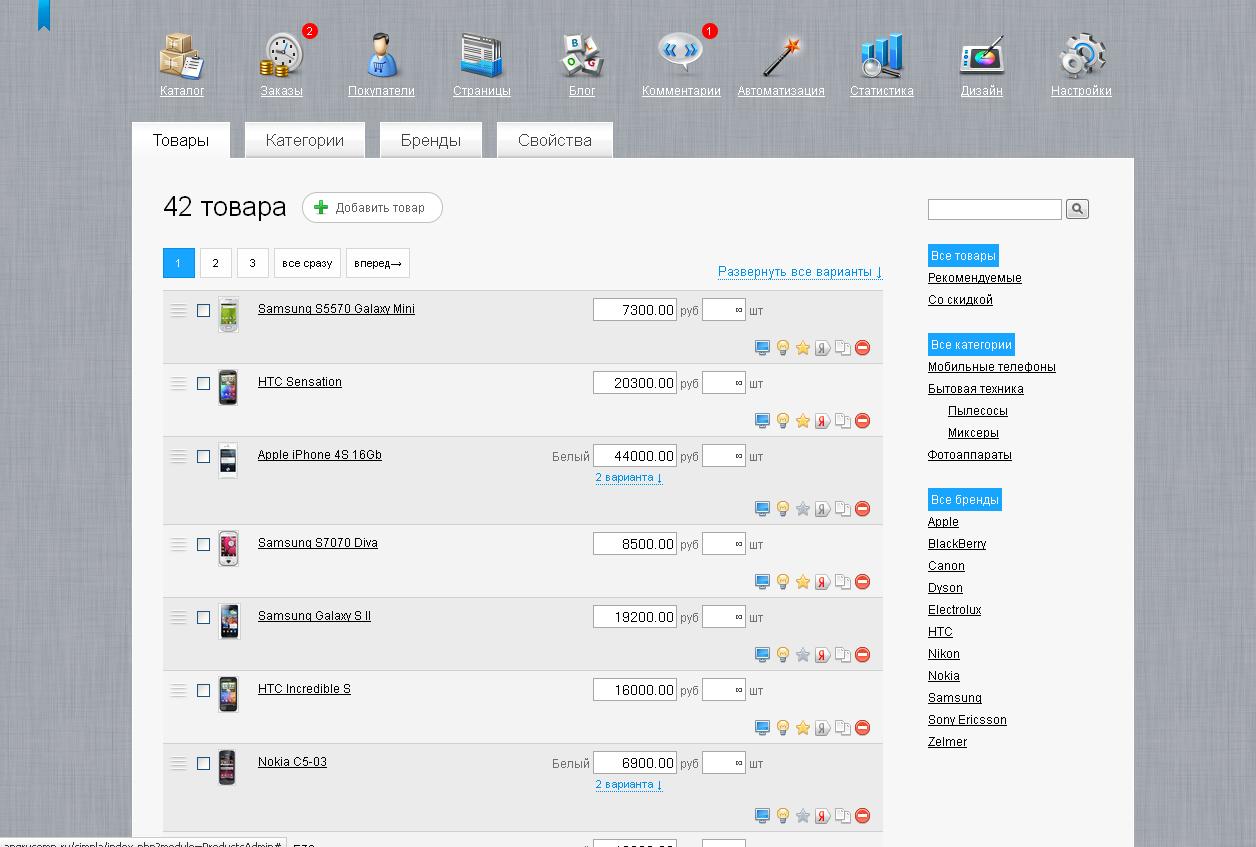The width and height of the screenshot is (1256, 847).
Task: Switch to the Категории tab
Action: (305, 141)
